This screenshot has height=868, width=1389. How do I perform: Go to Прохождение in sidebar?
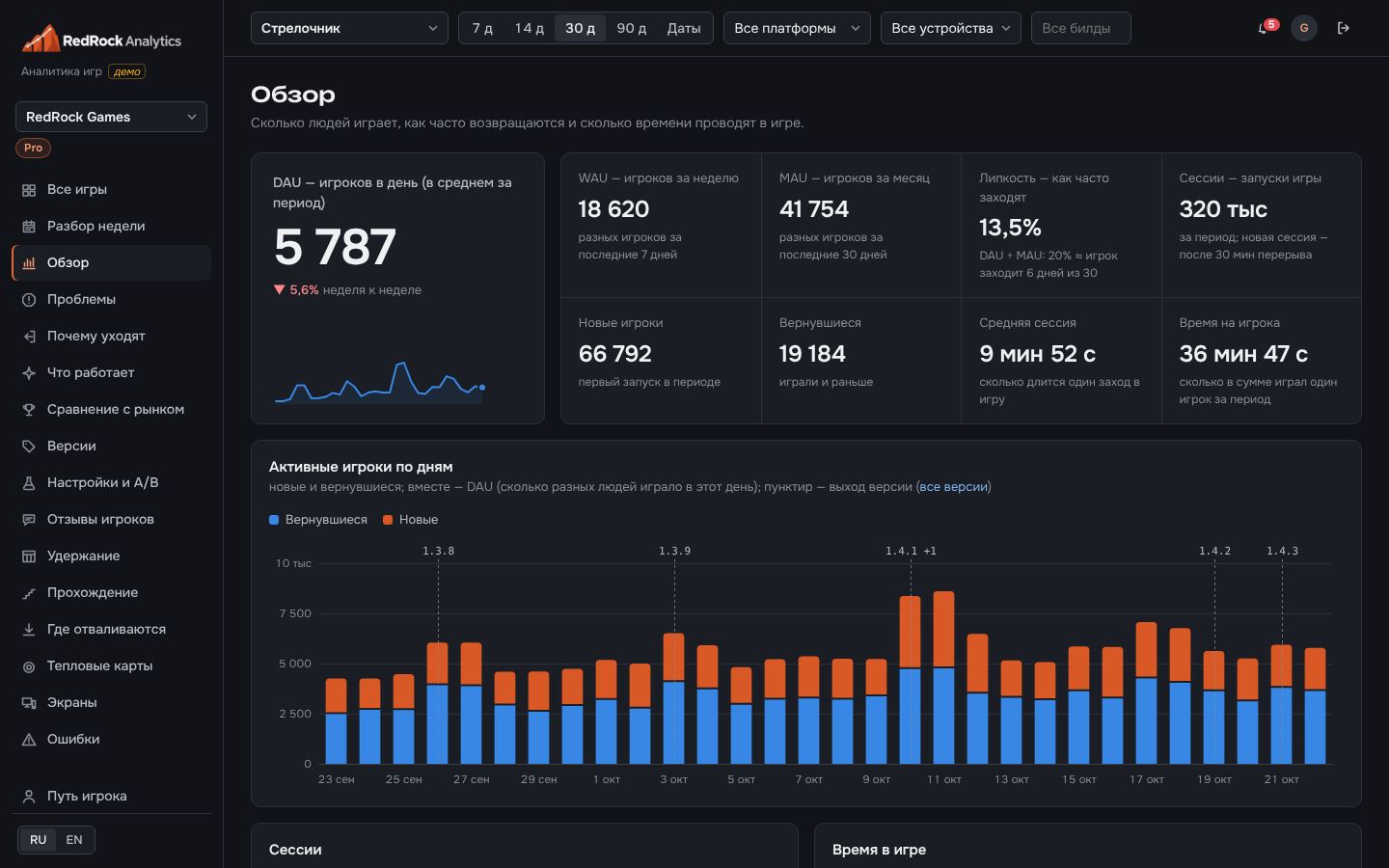point(112,593)
